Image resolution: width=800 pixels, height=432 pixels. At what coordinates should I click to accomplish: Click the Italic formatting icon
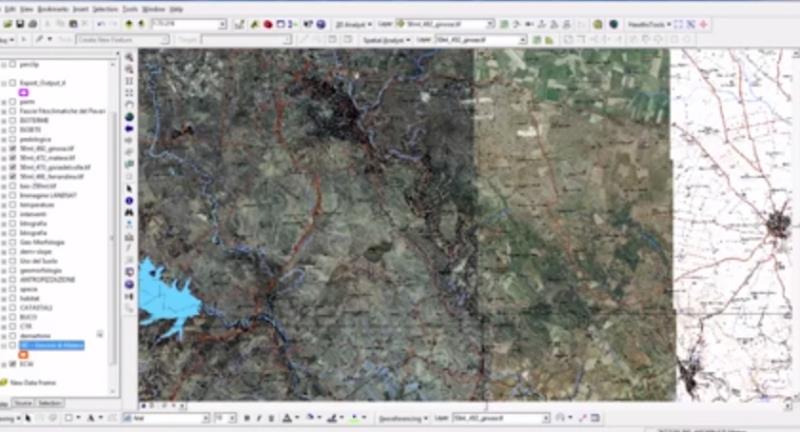[259, 418]
